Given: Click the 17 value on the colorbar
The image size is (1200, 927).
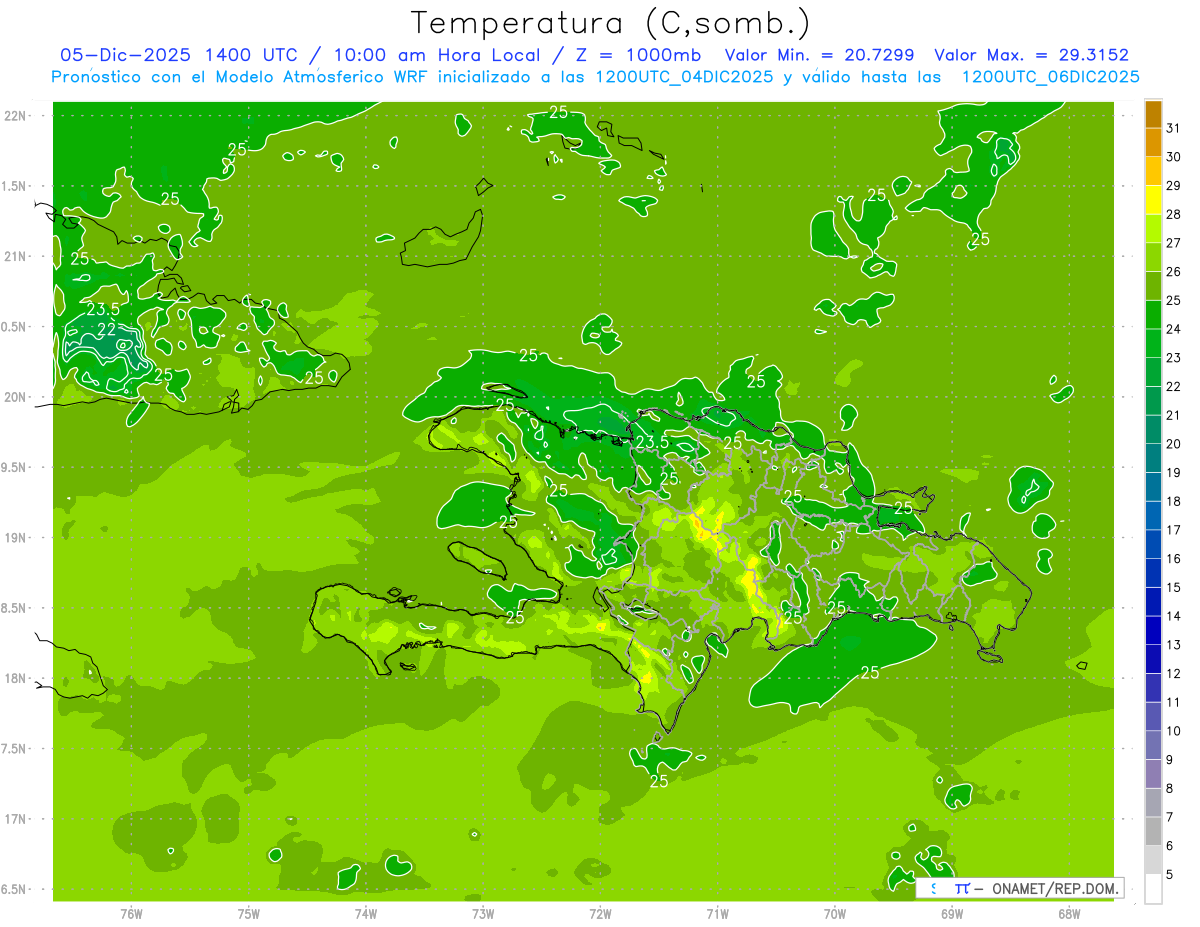Looking at the screenshot, I should (x=1174, y=530).
